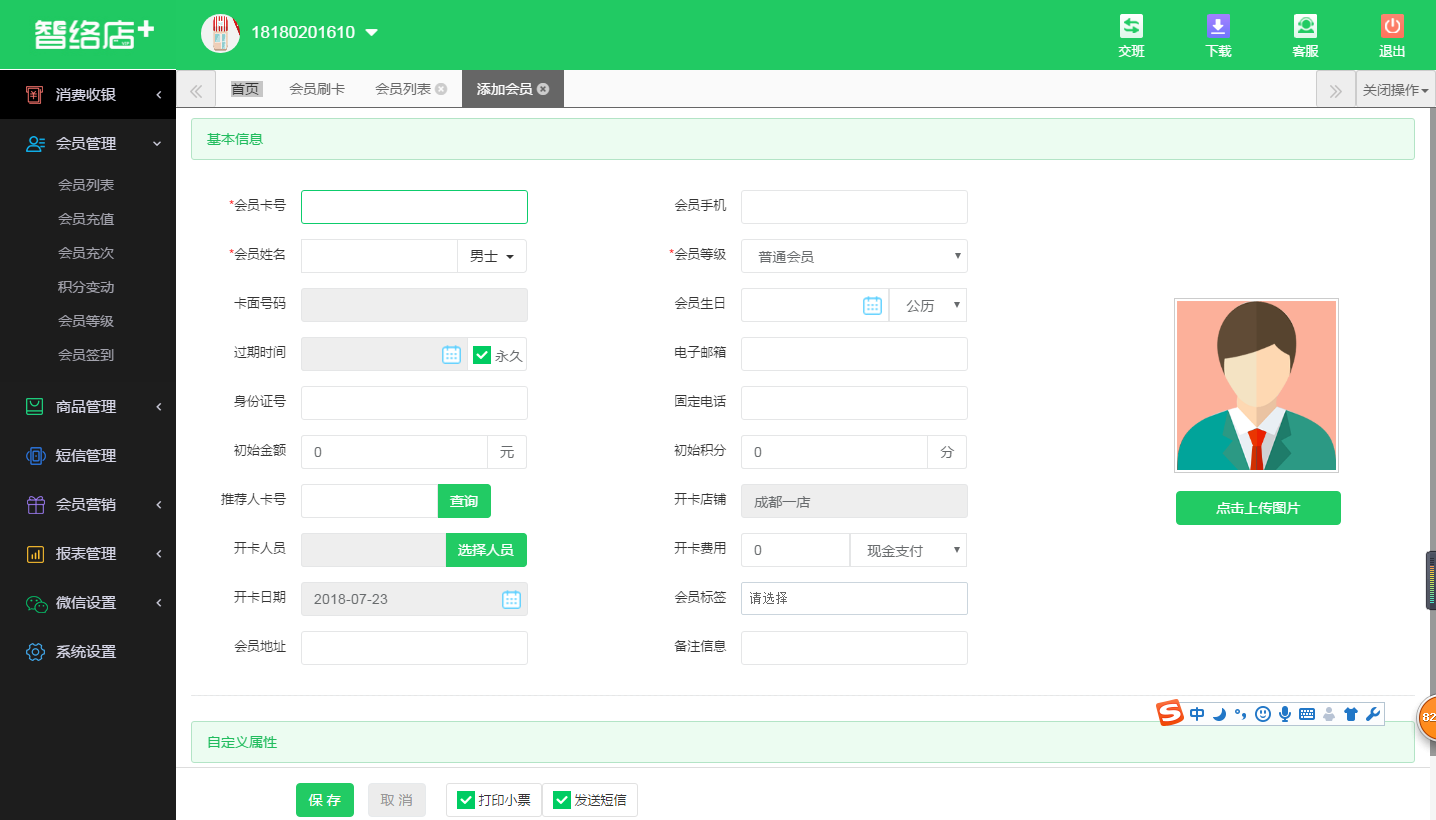
Task: Click the green 保存 button
Action: [325, 800]
